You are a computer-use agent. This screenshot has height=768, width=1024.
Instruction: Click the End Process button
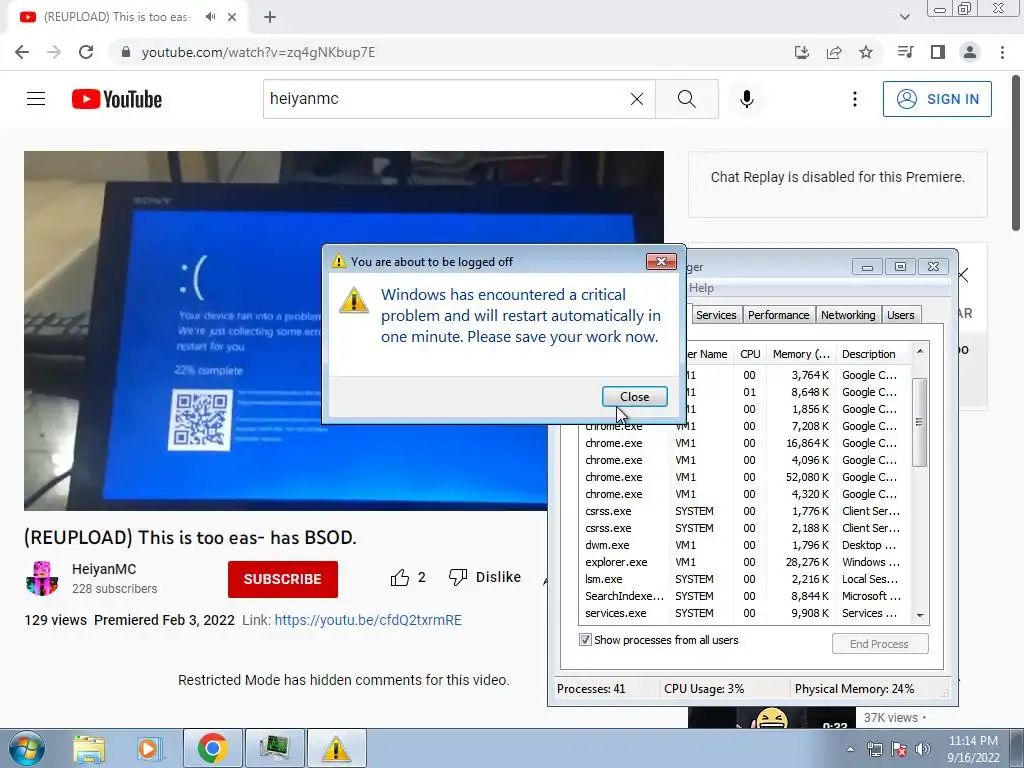pyautogui.click(x=880, y=644)
